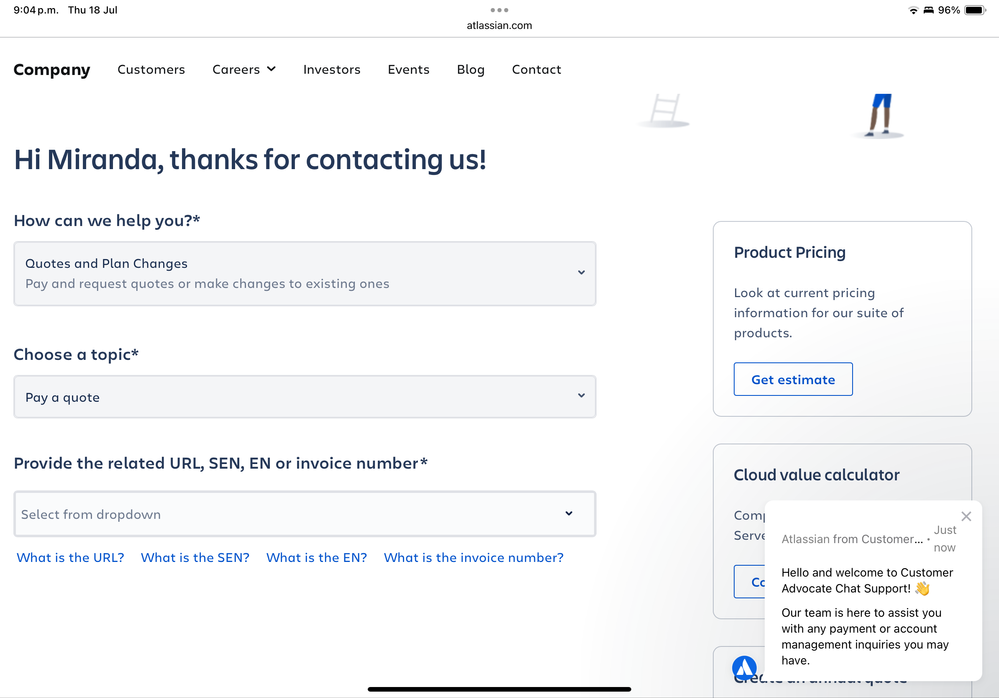Click the Get estimate button
The image size is (999, 698).
tap(793, 379)
